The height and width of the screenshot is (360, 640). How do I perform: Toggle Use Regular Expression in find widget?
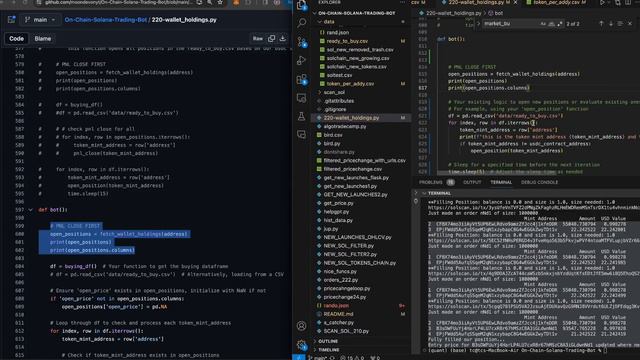click(x=559, y=24)
